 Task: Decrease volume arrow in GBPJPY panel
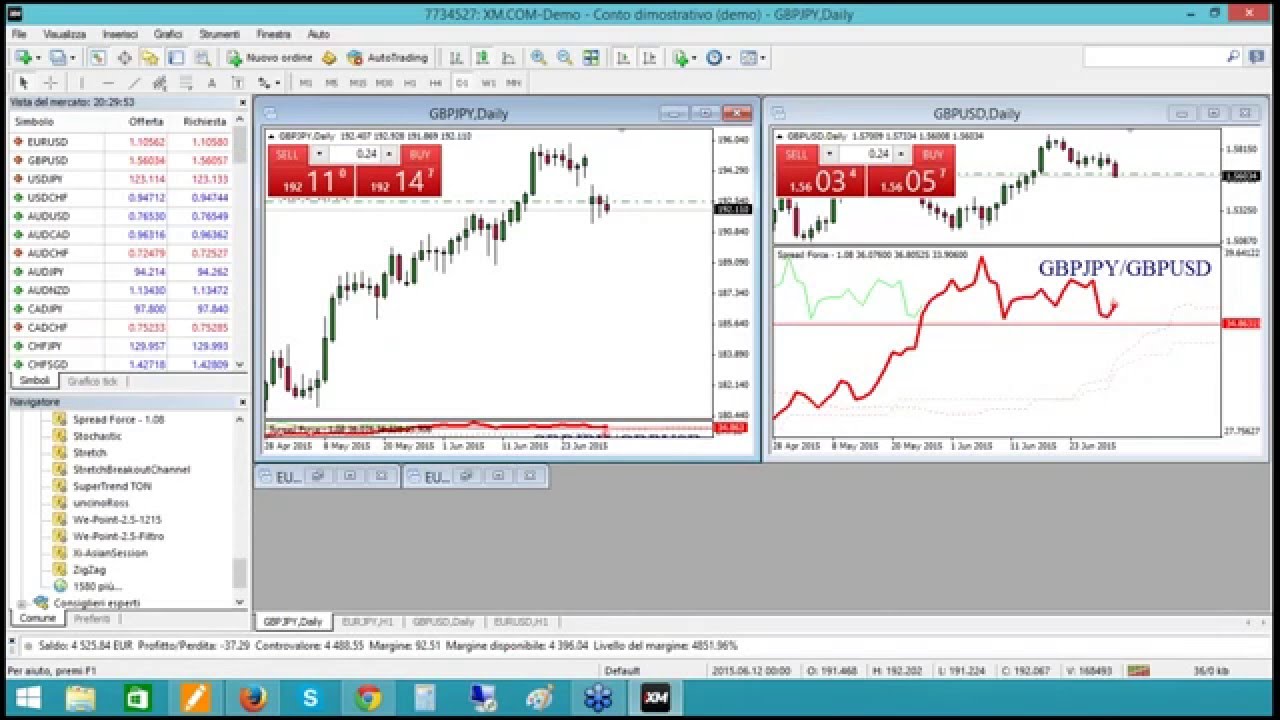(x=319, y=154)
